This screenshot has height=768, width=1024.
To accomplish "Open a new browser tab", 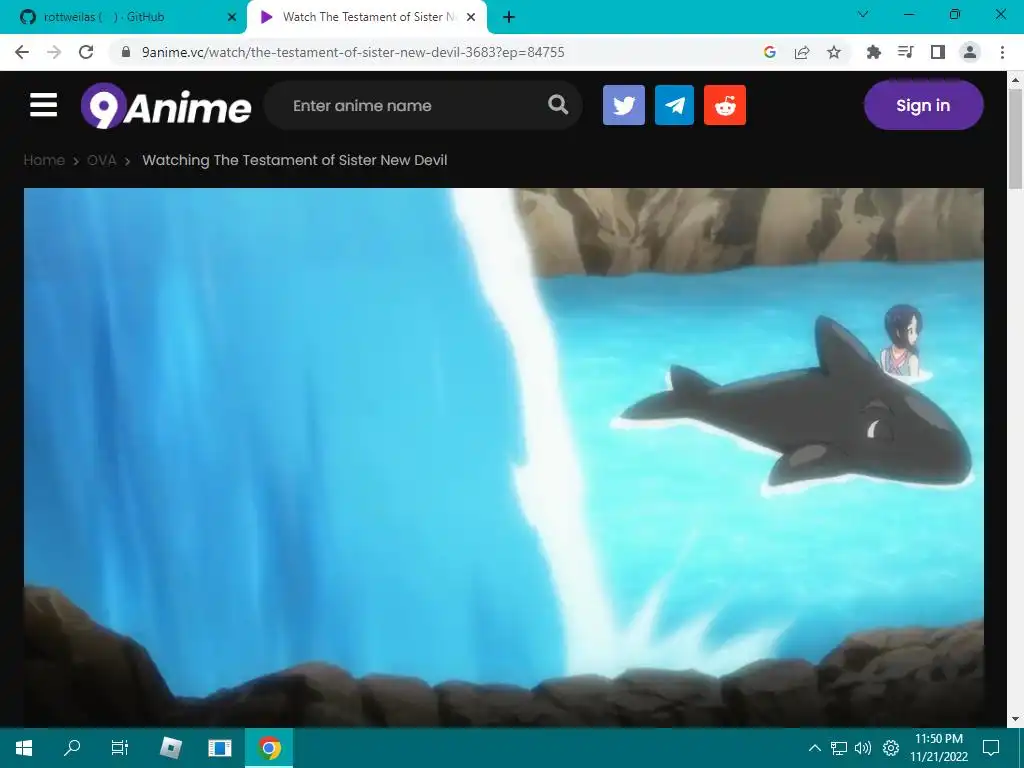I will [509, 18].
